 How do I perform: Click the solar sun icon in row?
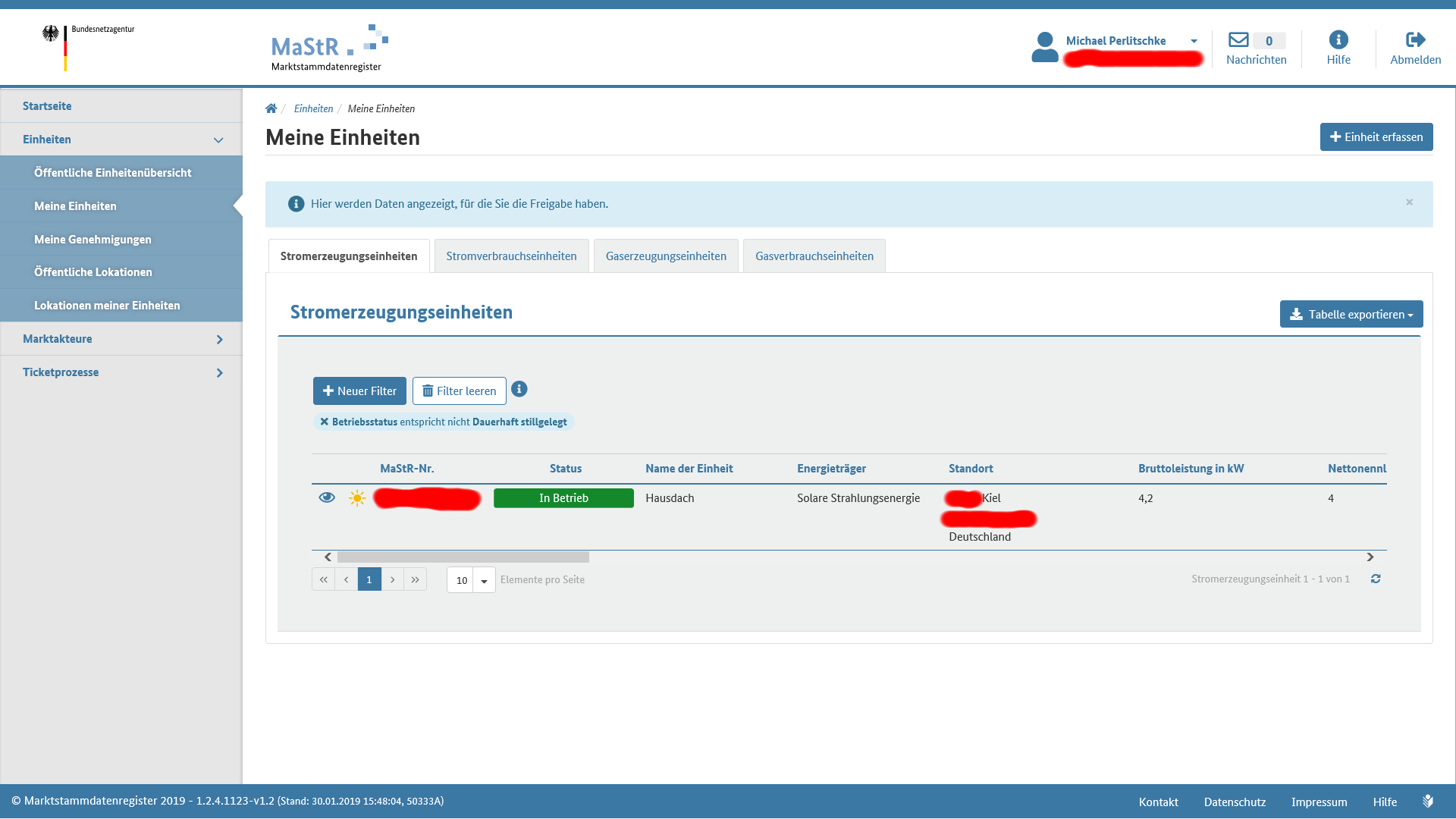tap(357, 498)
